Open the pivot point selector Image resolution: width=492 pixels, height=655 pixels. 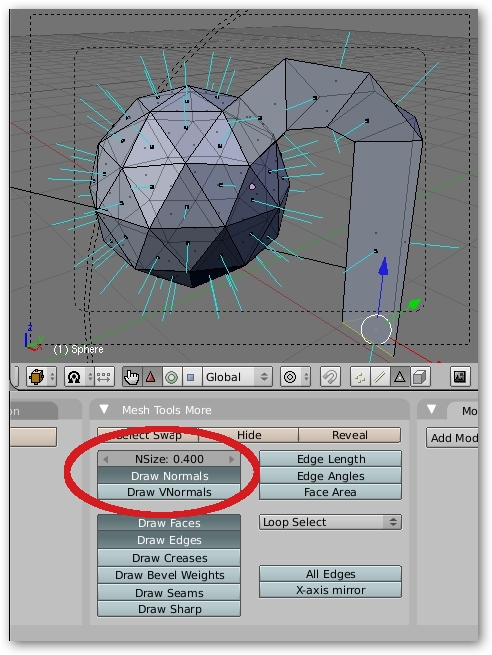(79, 377)
